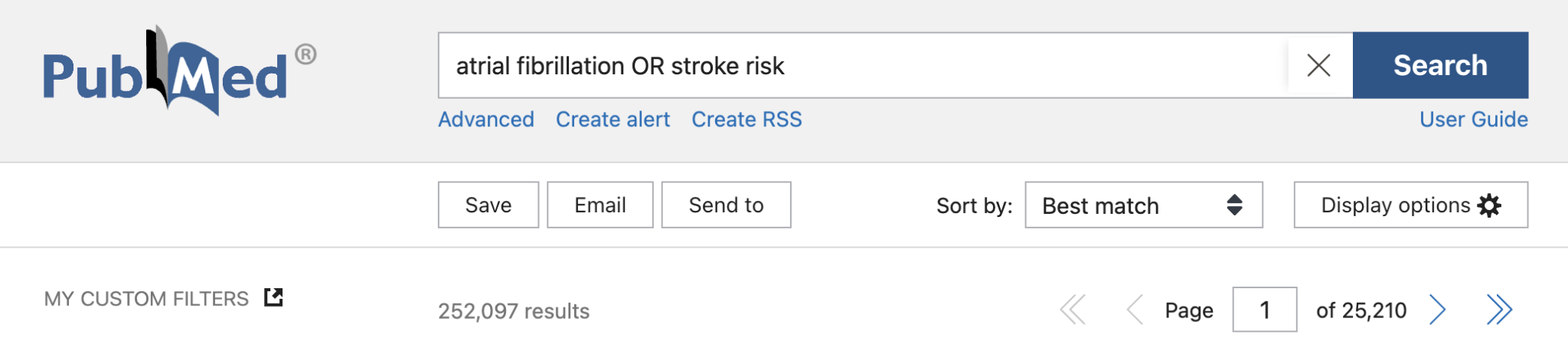Click the Create alert link

(x=612, y=120)
